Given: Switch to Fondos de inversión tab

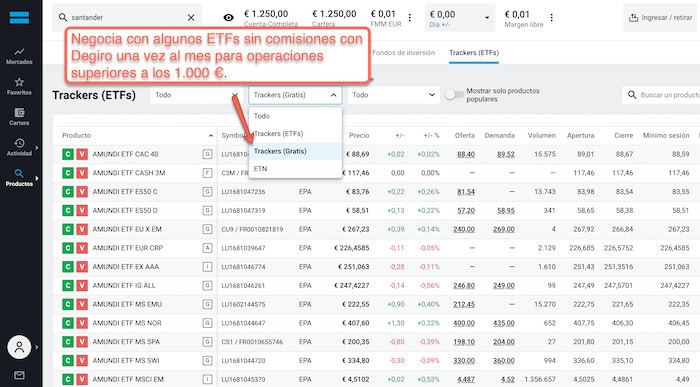Looking at the screenshot, I should pyautogui.click(x=404, y=53).
